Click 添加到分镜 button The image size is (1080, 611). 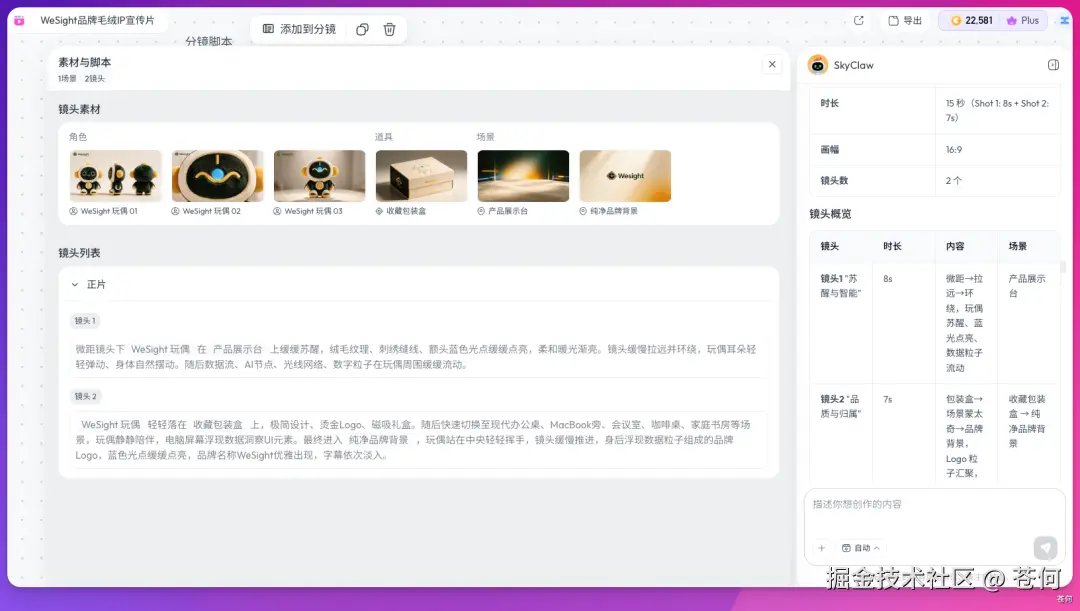coord(300,29)
